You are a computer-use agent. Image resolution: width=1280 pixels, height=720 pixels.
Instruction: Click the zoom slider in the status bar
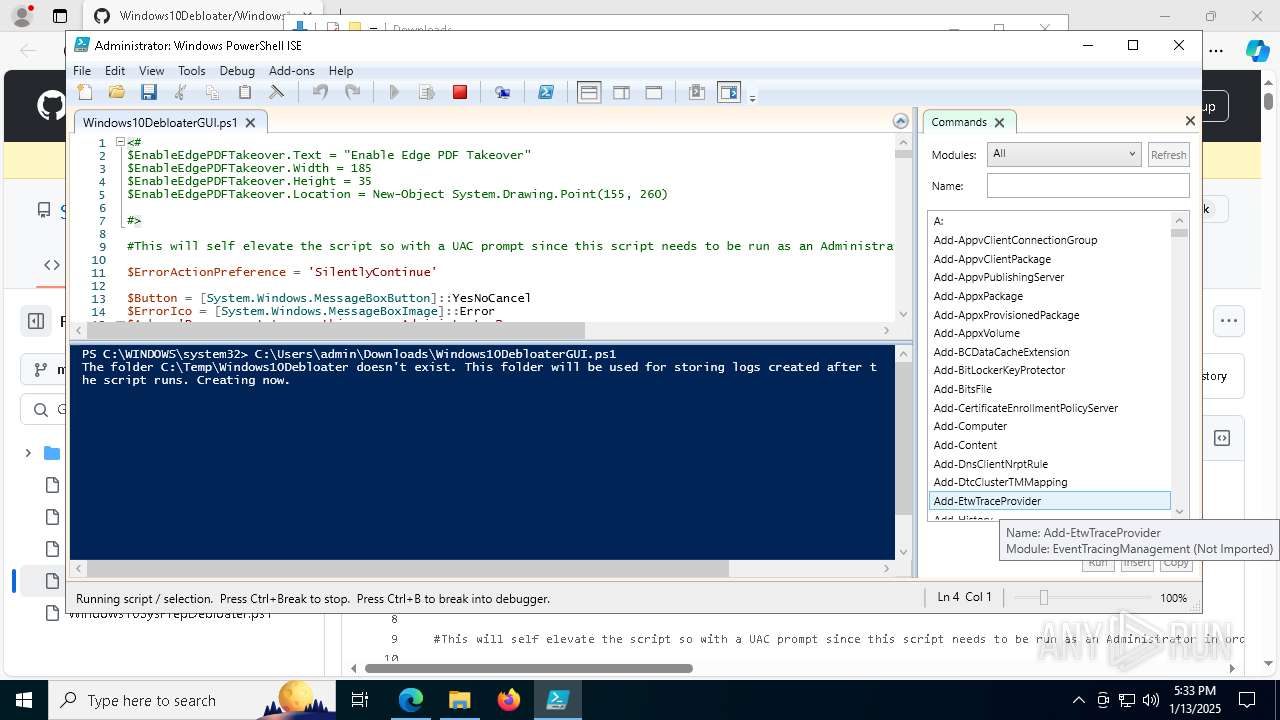tap(1080, 597)
